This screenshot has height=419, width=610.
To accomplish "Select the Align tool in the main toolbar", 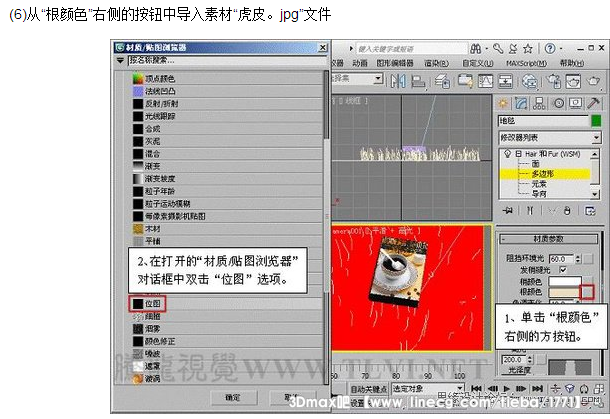I will (x=418, y=81).
